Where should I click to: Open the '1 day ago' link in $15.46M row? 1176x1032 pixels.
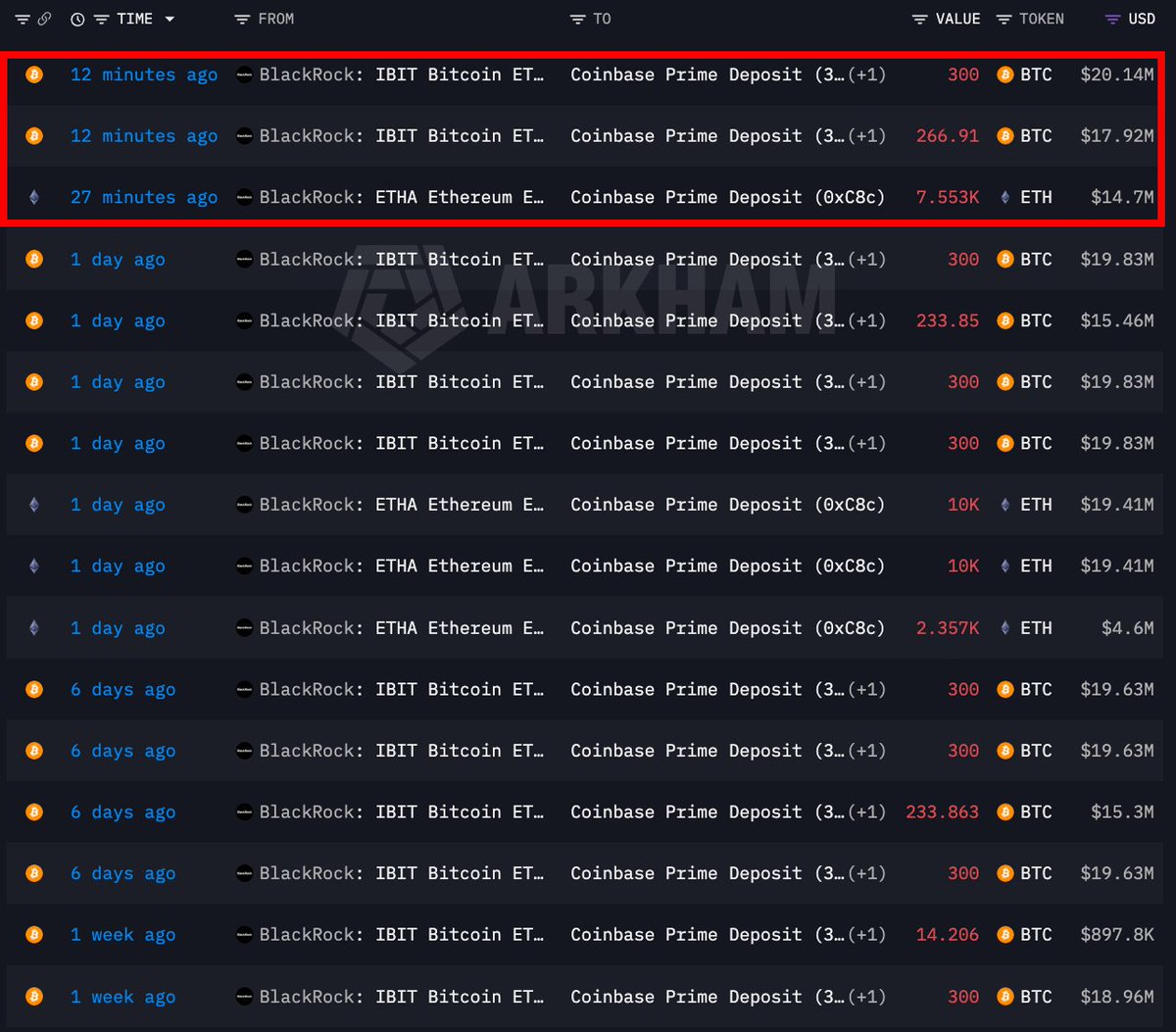coord(118,320)
